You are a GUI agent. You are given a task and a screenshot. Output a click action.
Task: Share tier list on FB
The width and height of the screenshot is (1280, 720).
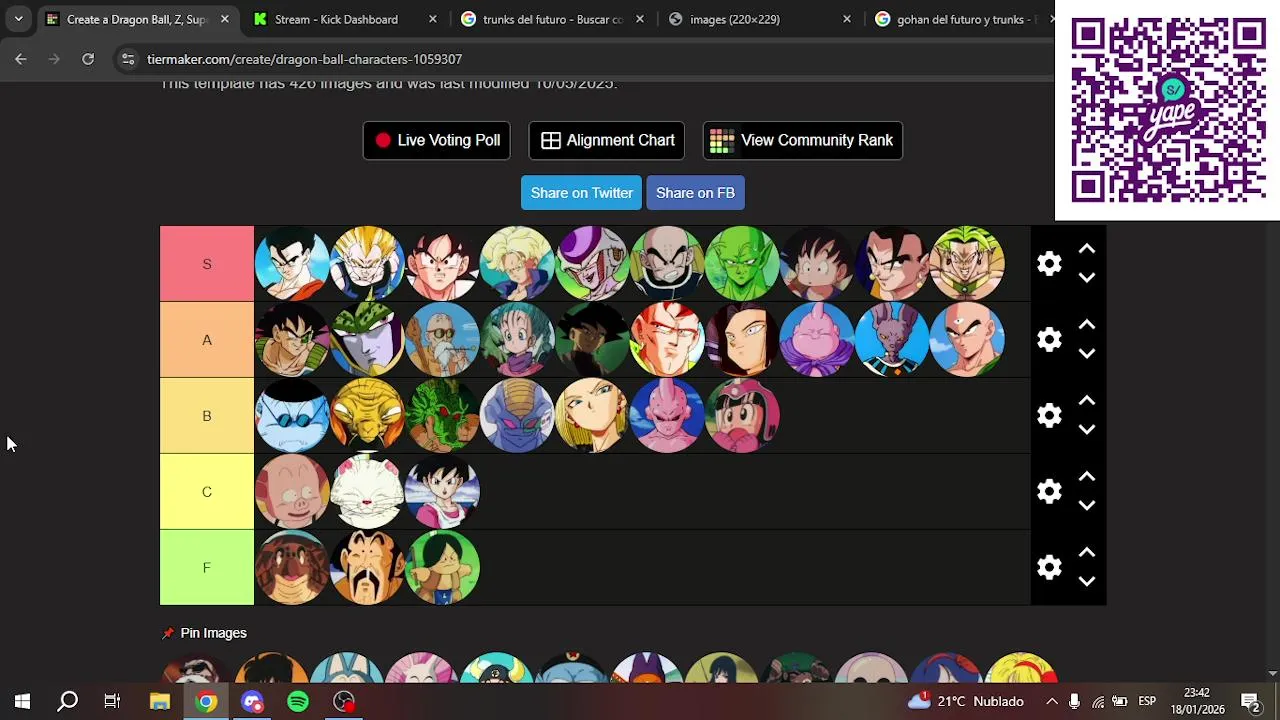[x=695, y=193]
